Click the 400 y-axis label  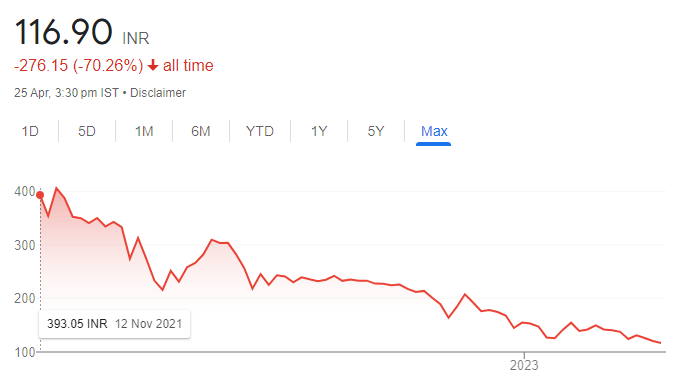[x=25, y=192]
